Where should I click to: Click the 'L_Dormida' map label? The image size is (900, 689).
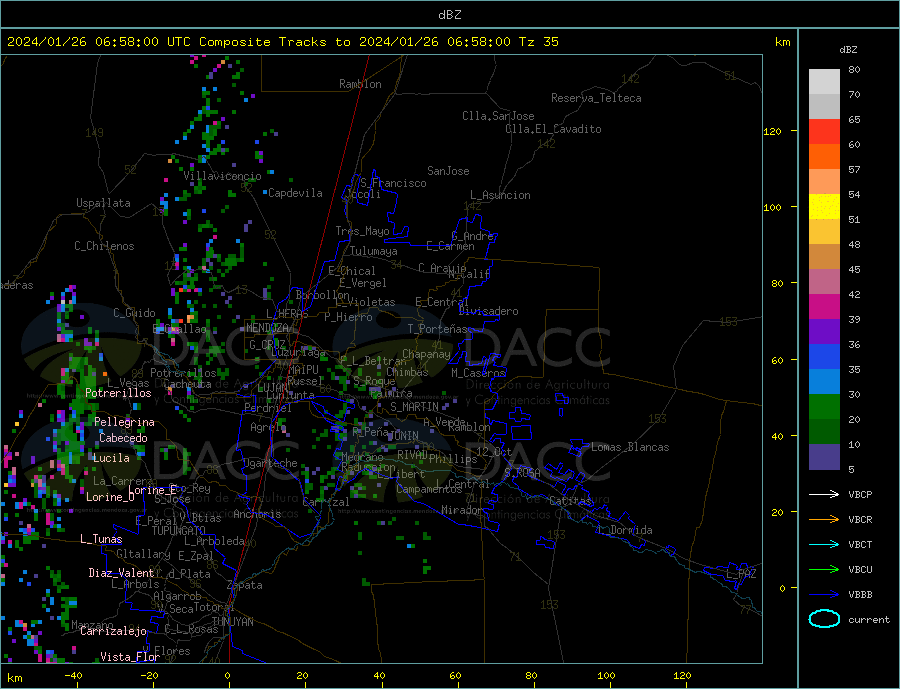626,530
